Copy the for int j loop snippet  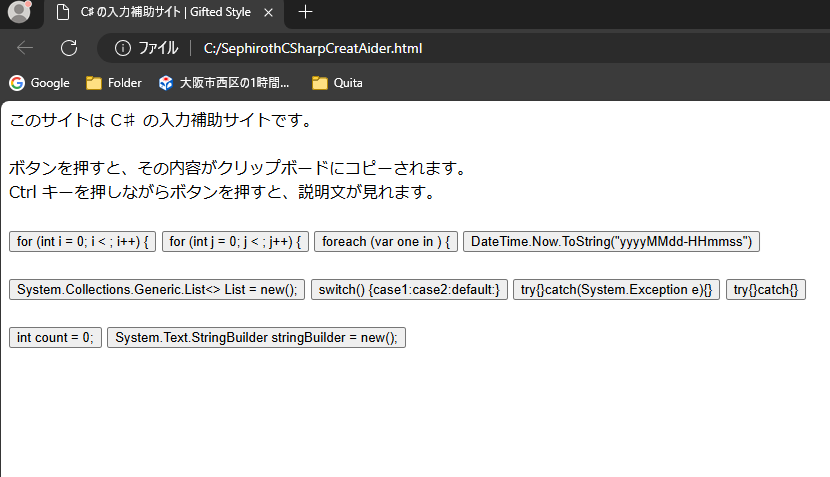pos(235,241)
